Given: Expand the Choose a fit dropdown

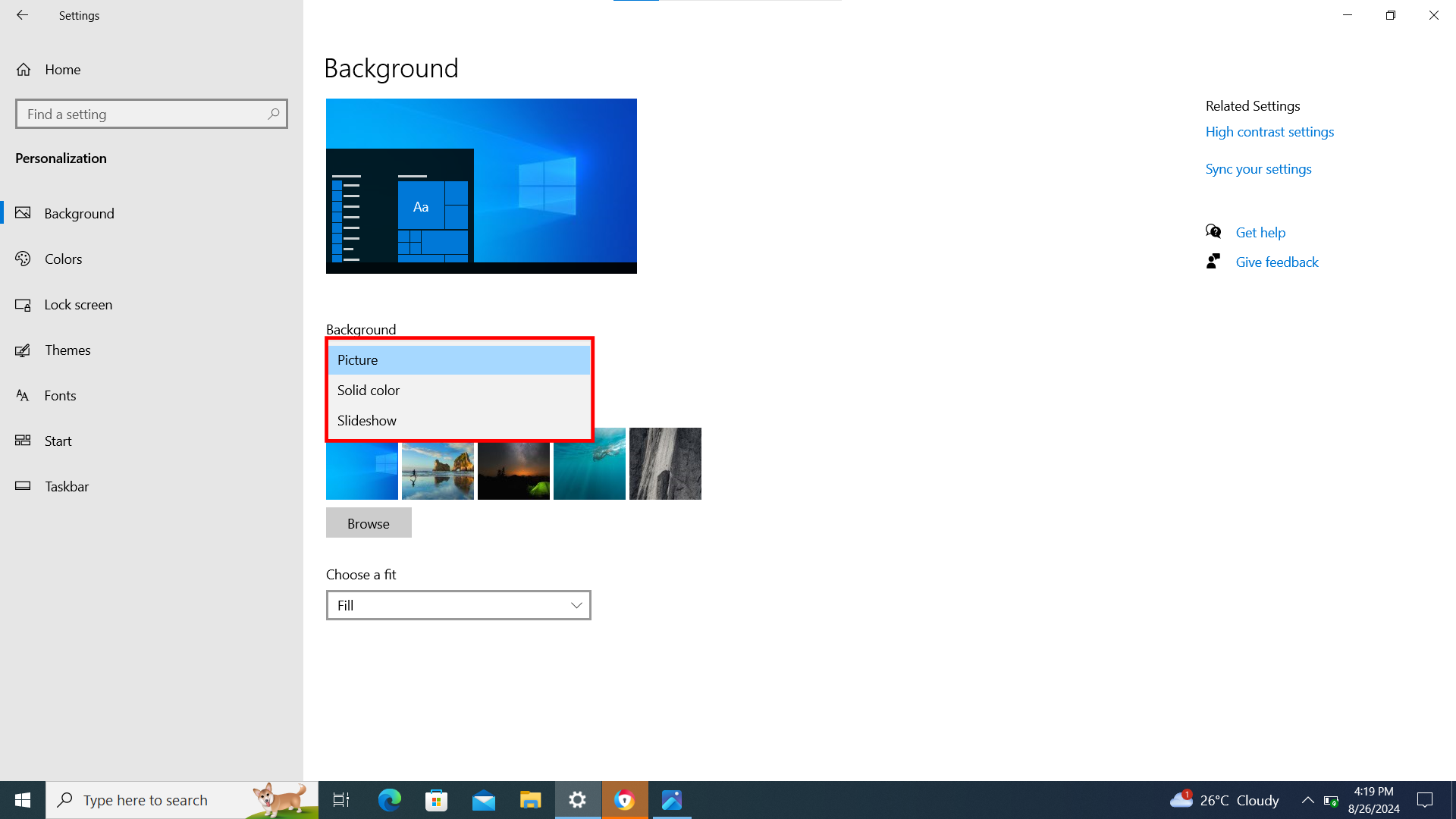Looking at the screenshot, I should (459, 605).
